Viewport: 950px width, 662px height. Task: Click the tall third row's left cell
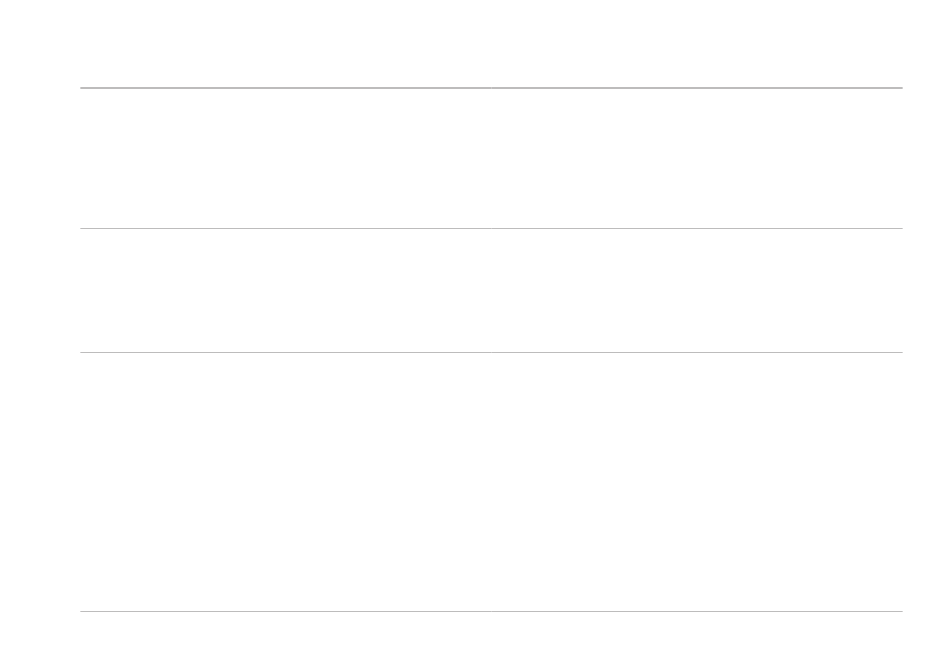click(285, 482)
